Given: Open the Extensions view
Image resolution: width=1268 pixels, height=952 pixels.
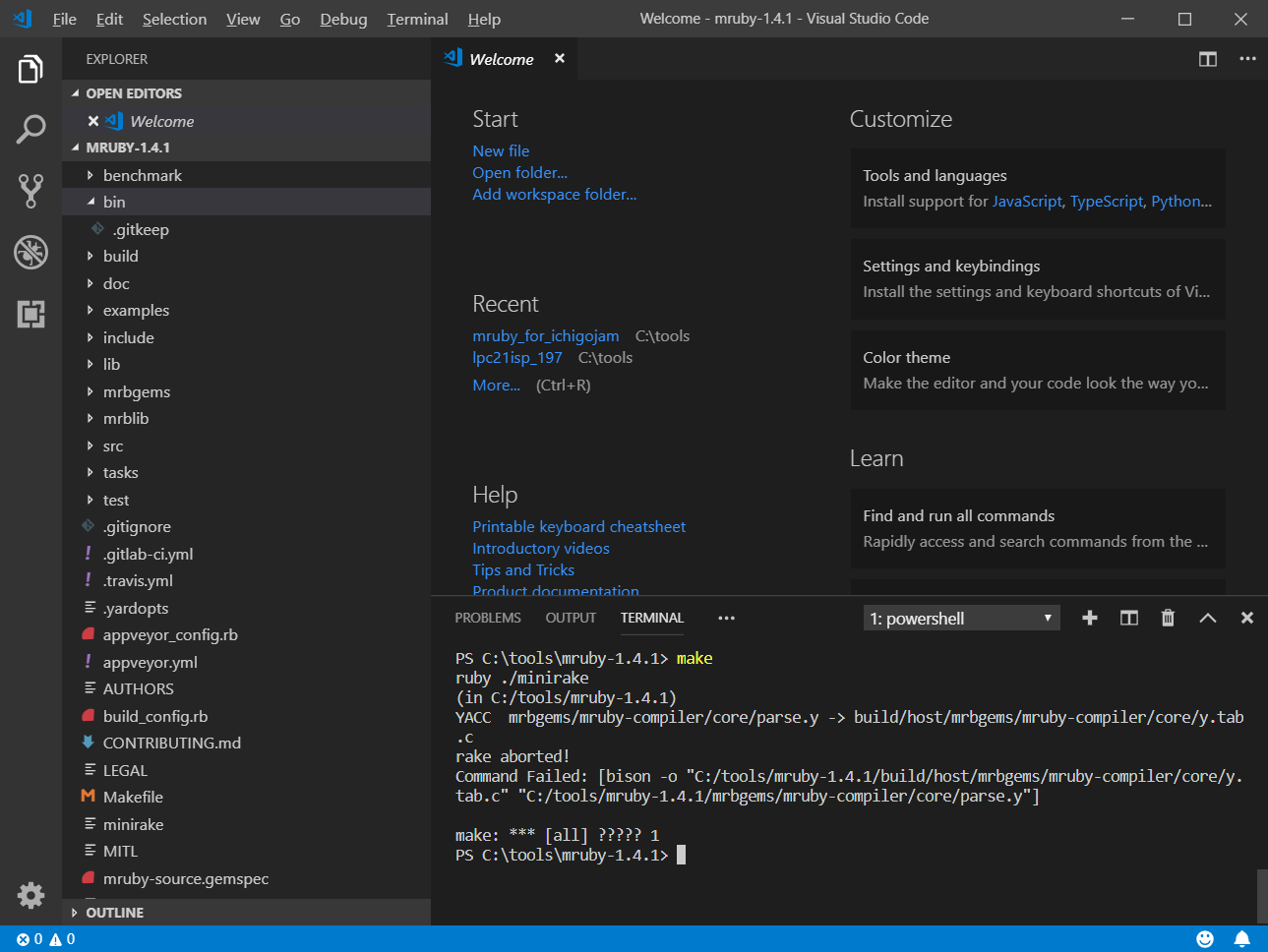Looking at the screenshot, I should click(30, 314).
